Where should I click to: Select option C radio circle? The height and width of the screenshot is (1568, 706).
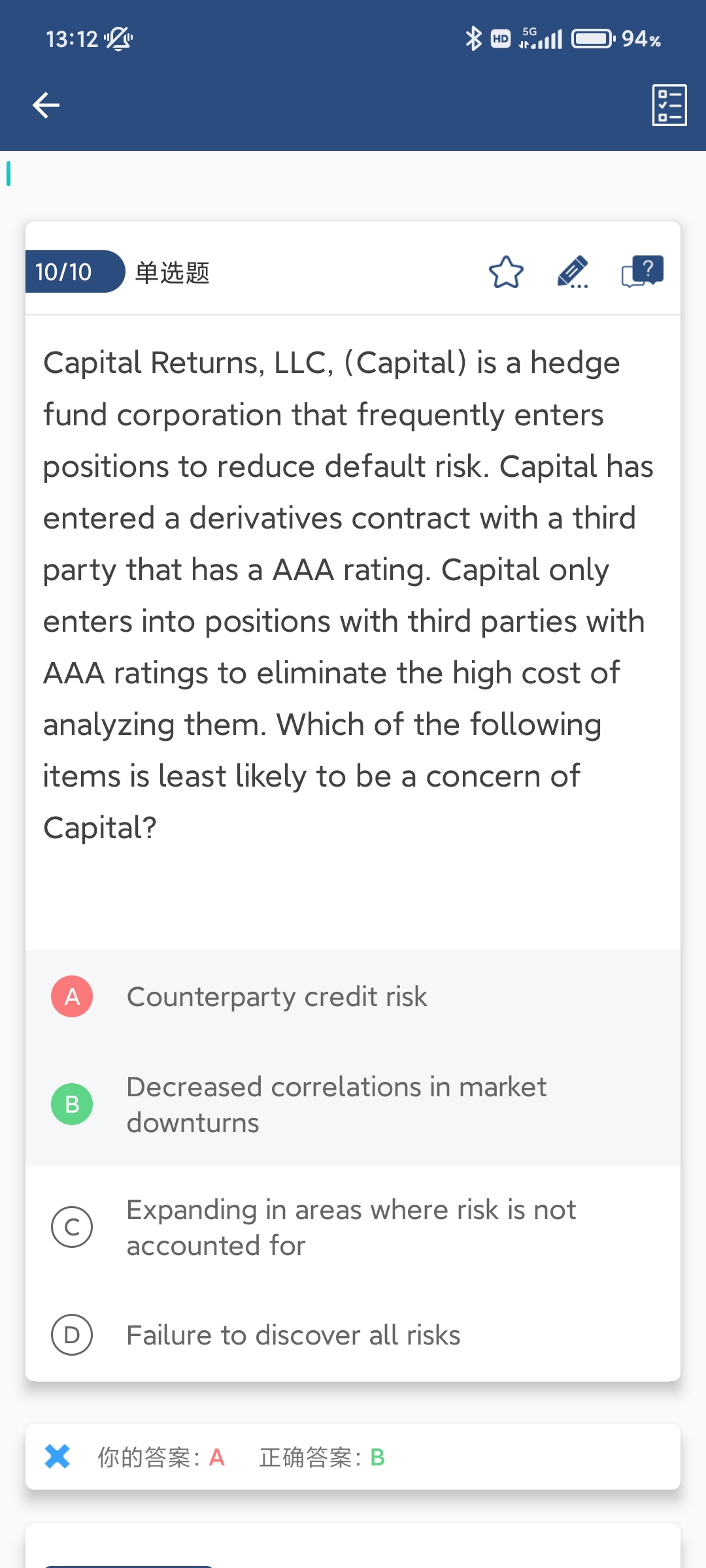pos(72,1227)
